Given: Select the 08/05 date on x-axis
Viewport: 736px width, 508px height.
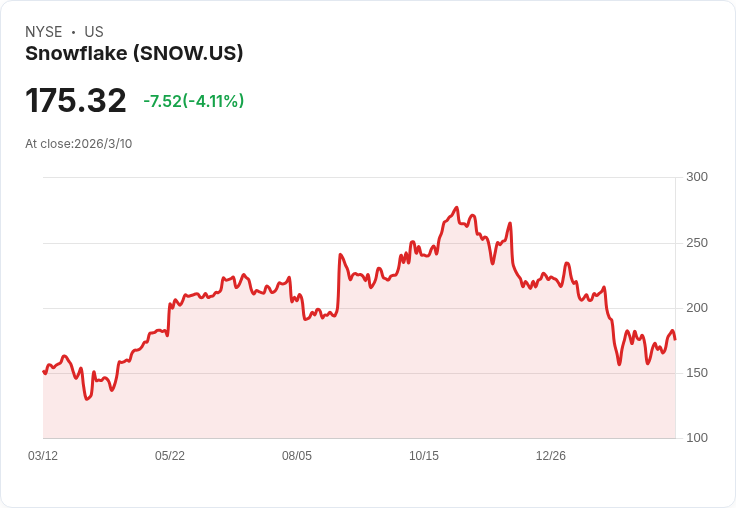Looking at the screenshot, I should pyautogui.click(x=297, y=456).
